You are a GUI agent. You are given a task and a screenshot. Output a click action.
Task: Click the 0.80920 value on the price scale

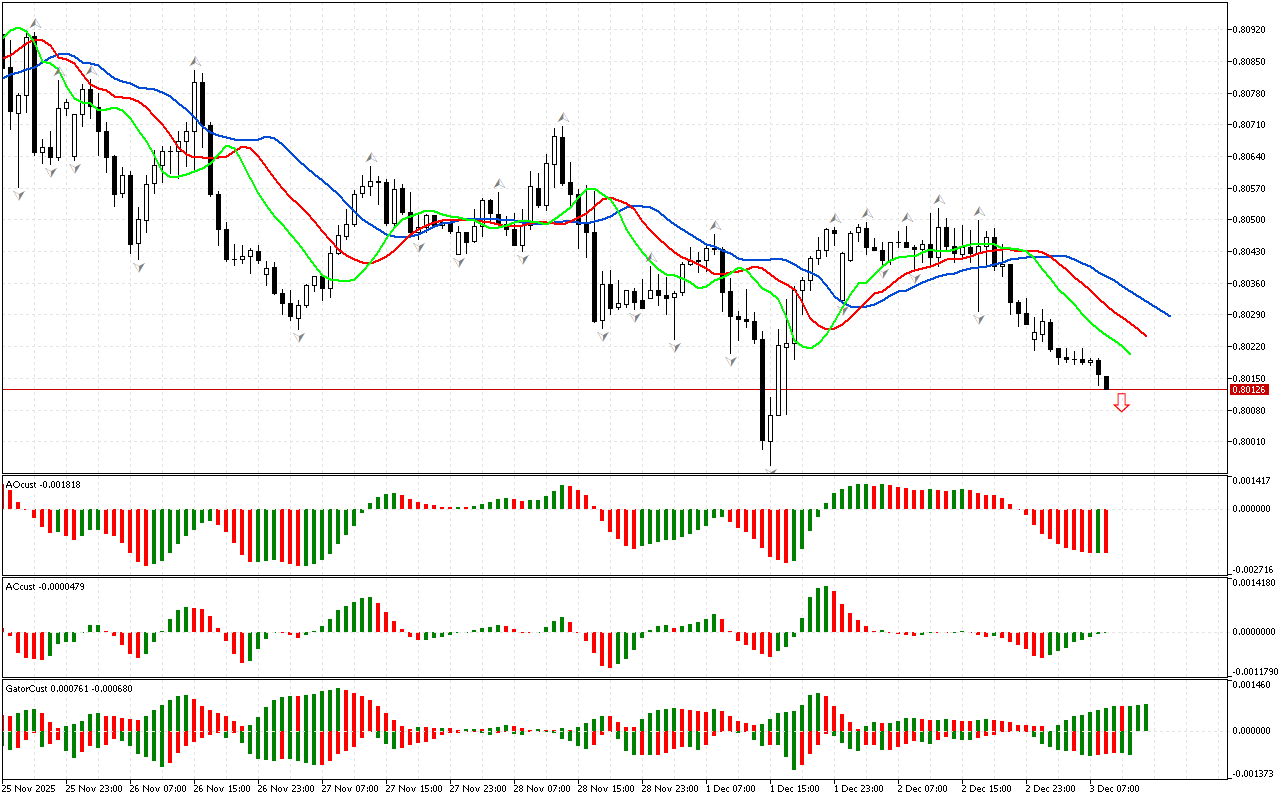pyautogui.click(x=1250, y=30)
